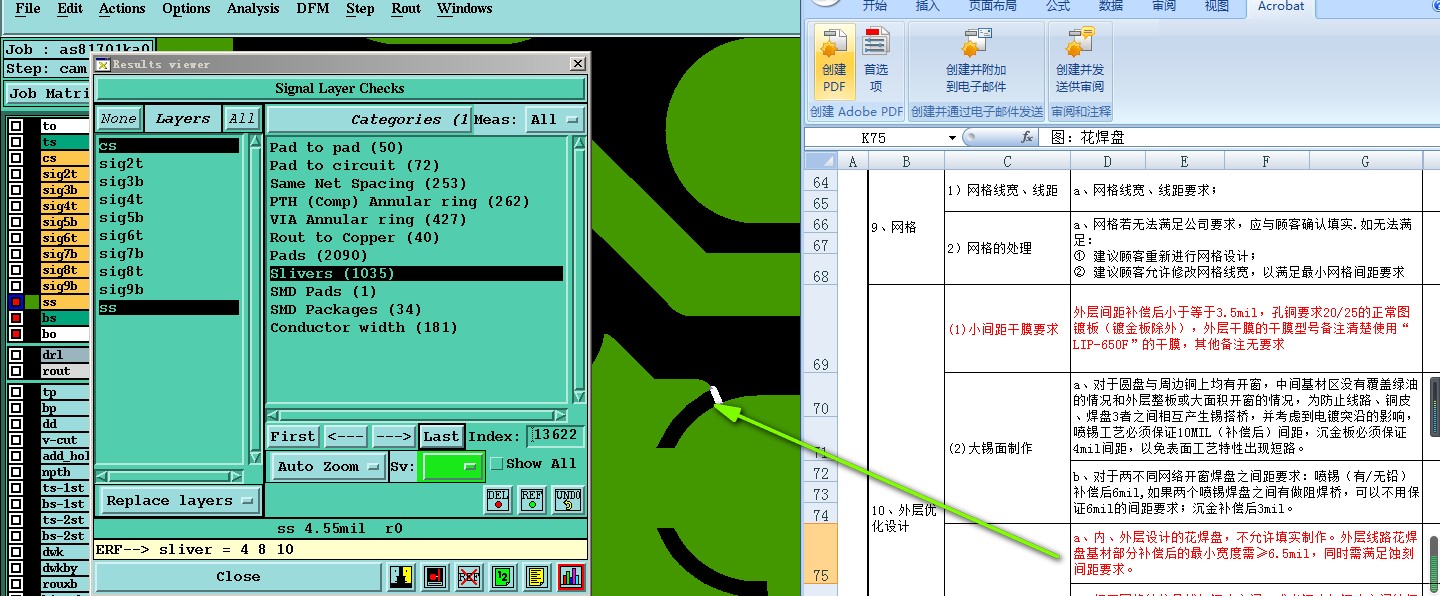Image resolution: width=1440 pixels, height=596 pixels.
Task: Toggle the checkbox for layer tp
Action: 15,392
